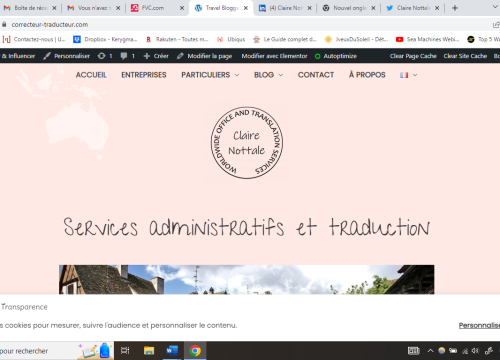Click the padlock site info icon
The height and width of the screenshot is (360, 500).
[x=4, y=24]
